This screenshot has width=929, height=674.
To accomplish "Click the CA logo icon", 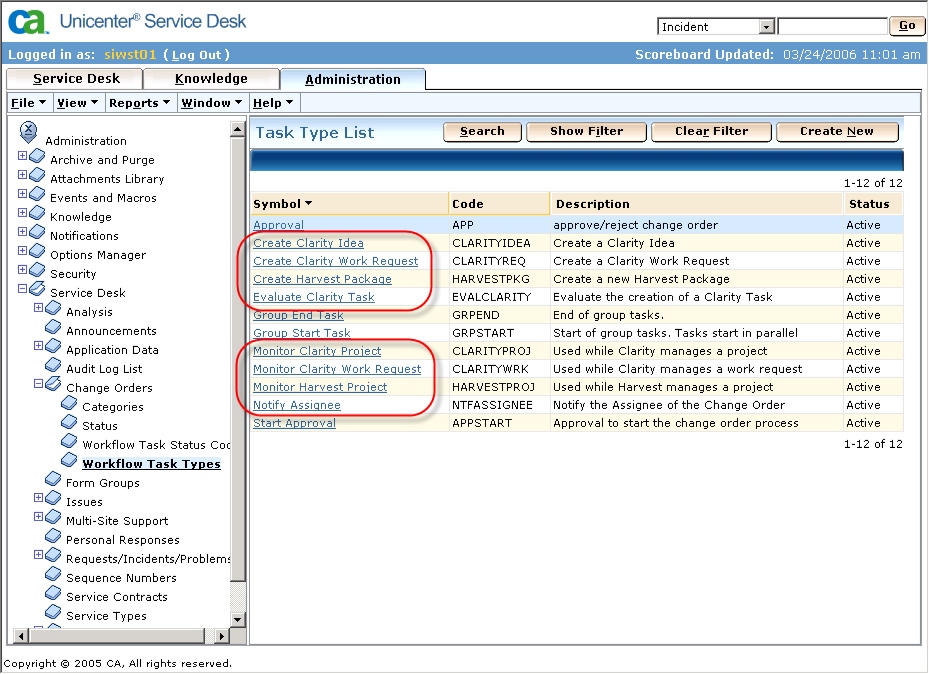I will [28, 21].
